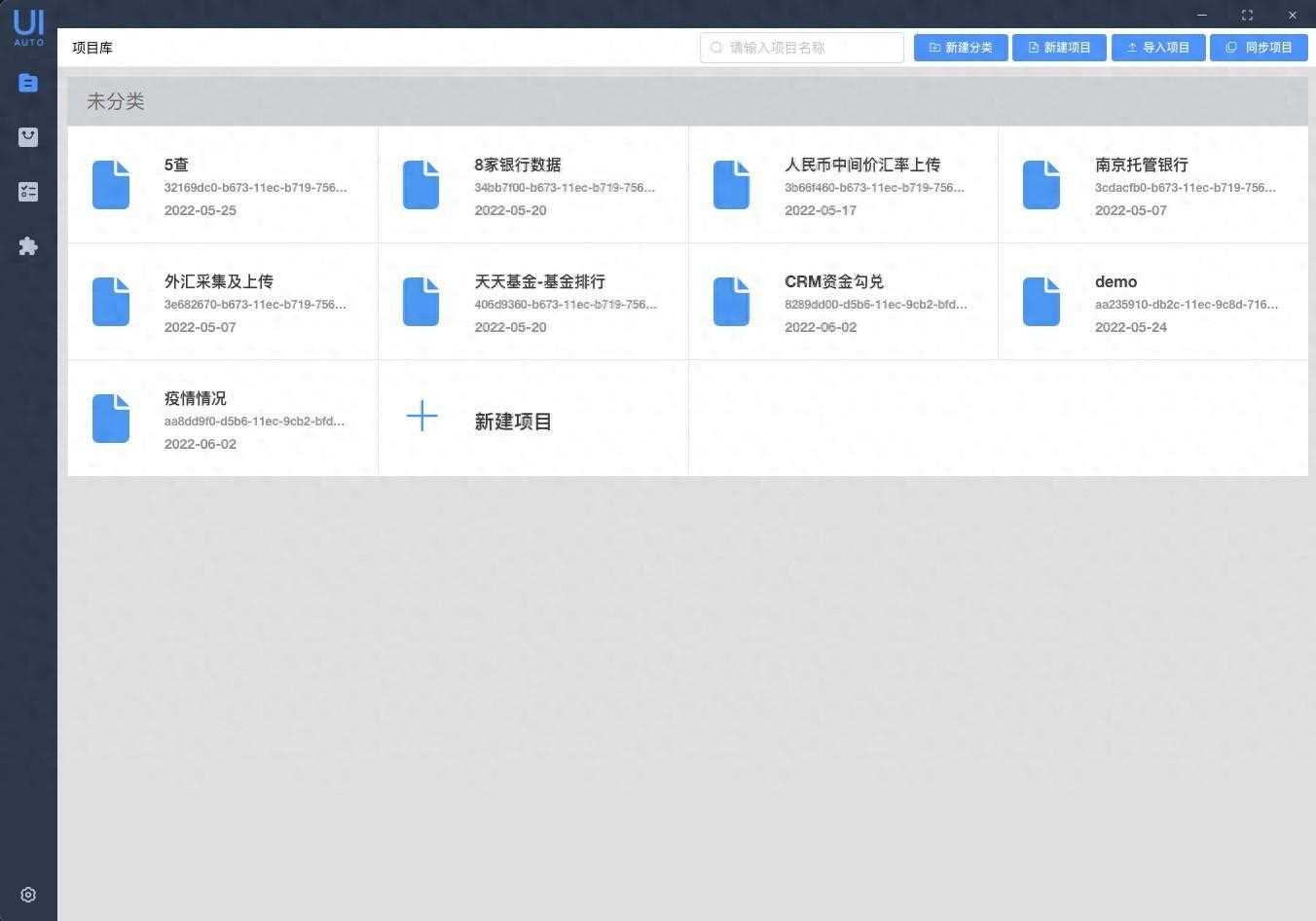This screenshot has width=1316, height=921.
Task: Open project titled demo
Action: point(1116,281)
